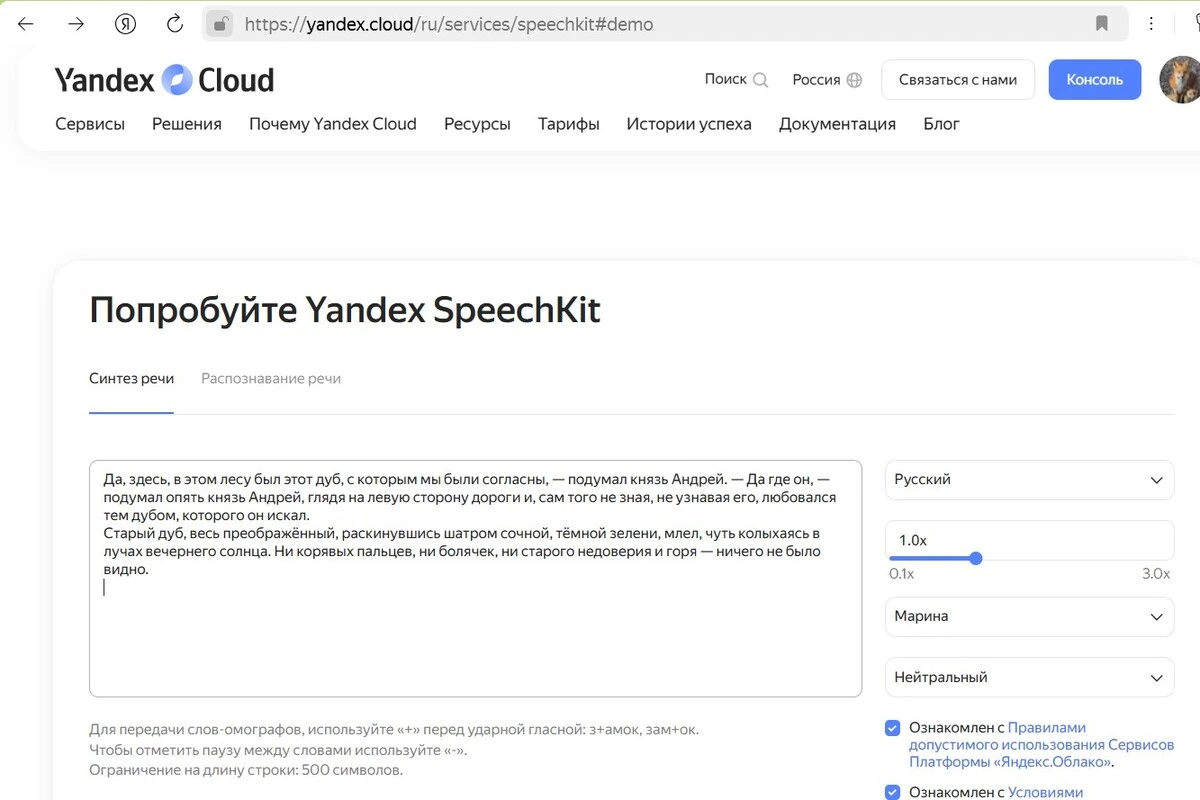Open the Марина voice dropdown
This screenshot has height=800, width=1200.
click(x=1030, y=617)
